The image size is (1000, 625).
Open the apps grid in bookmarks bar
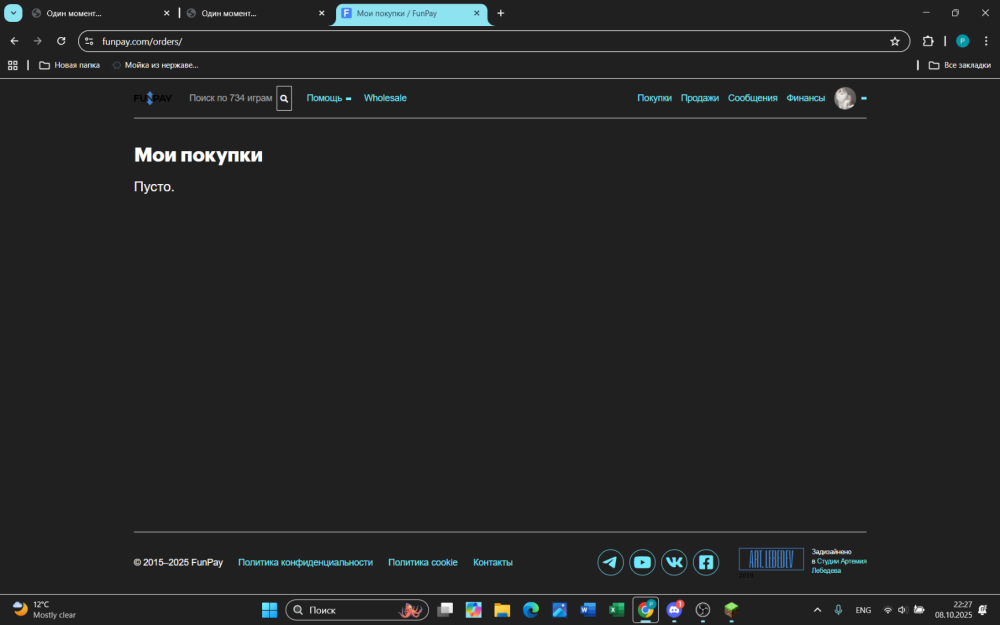pos(13,65)
